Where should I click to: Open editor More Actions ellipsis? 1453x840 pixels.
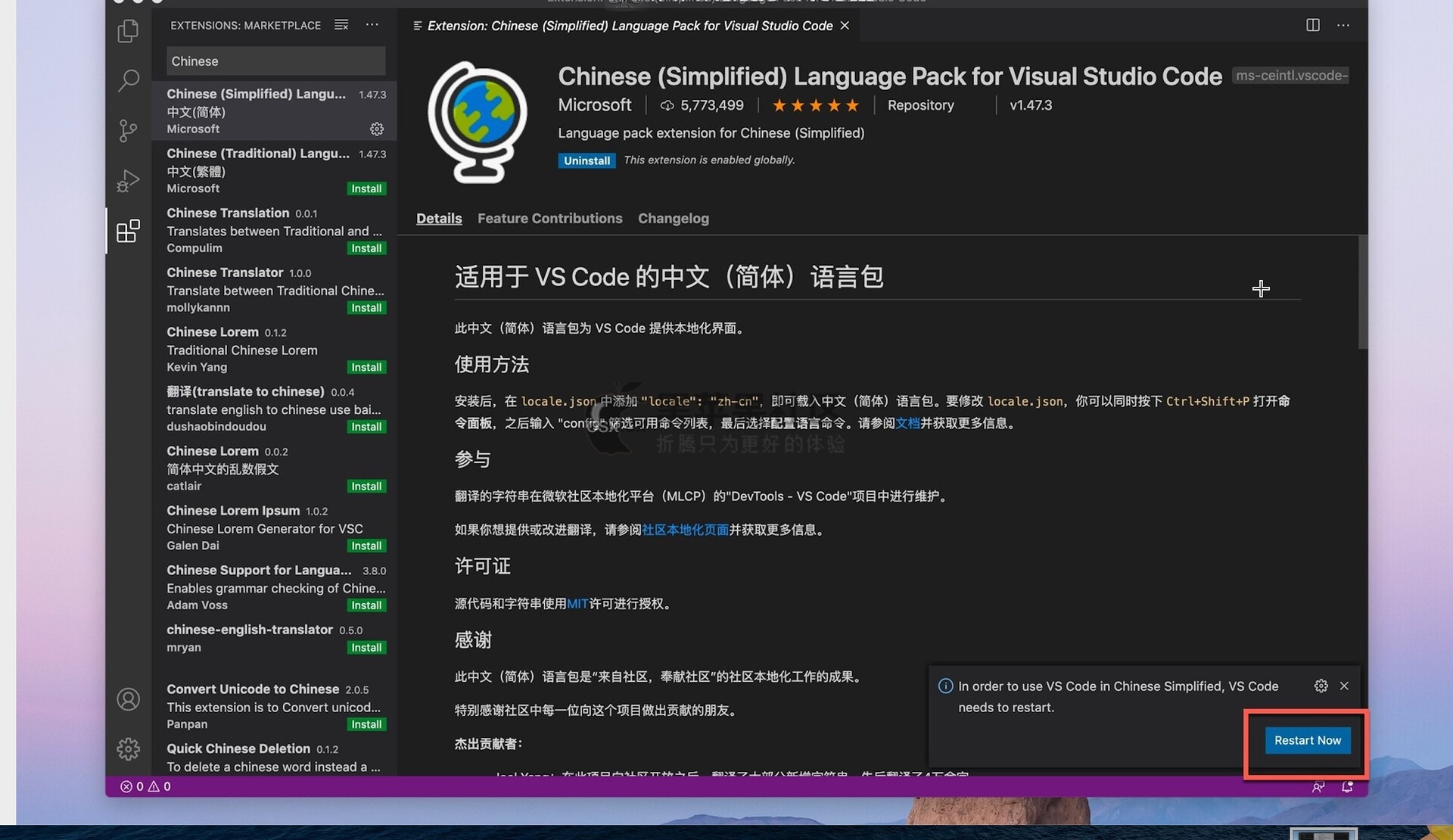pos(1343,25)
